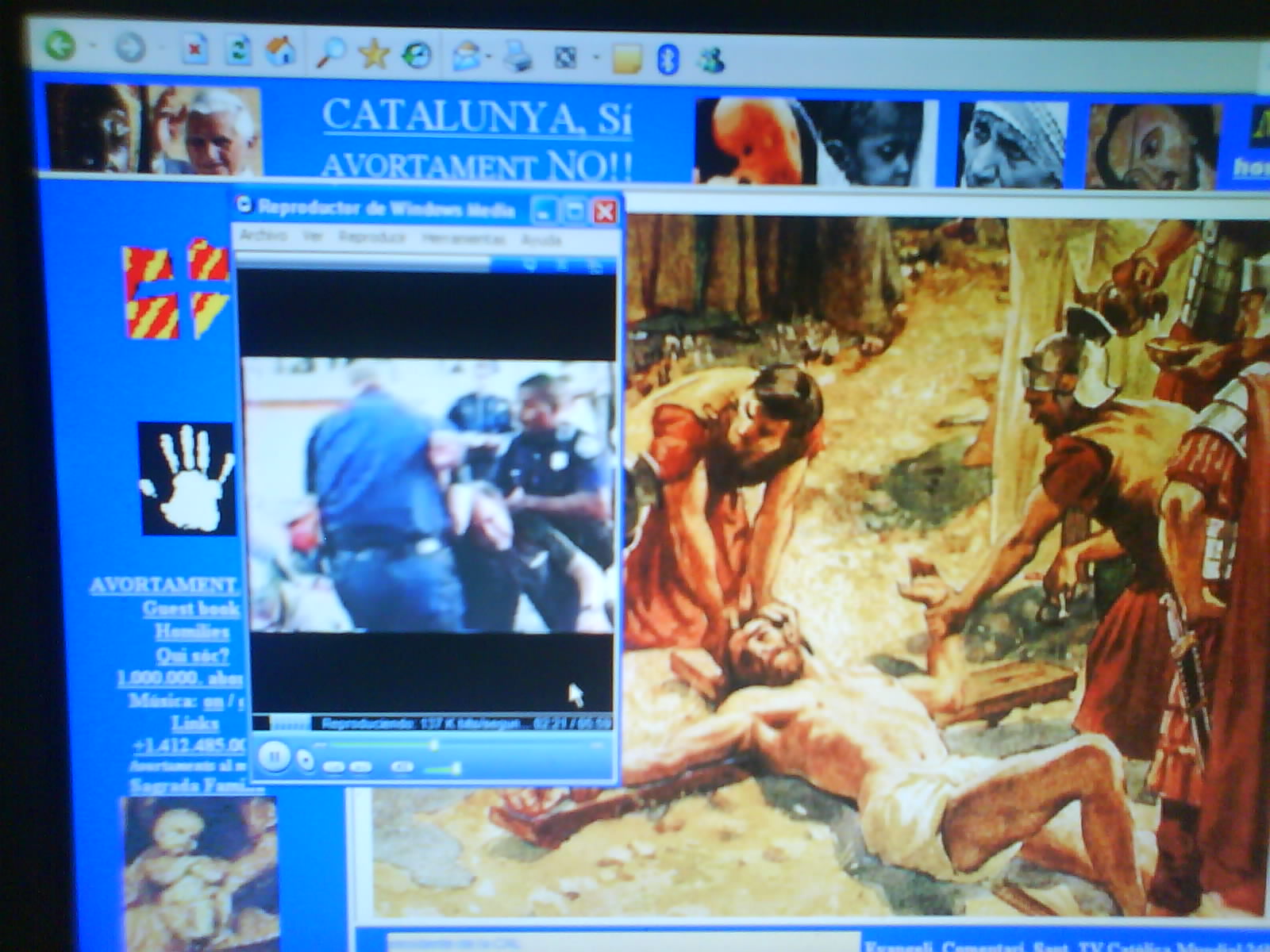The height and width of the screenshot is (952, 1270).
Task: Open Favorites with the yellow star icon
Action: tap(373, 53)
